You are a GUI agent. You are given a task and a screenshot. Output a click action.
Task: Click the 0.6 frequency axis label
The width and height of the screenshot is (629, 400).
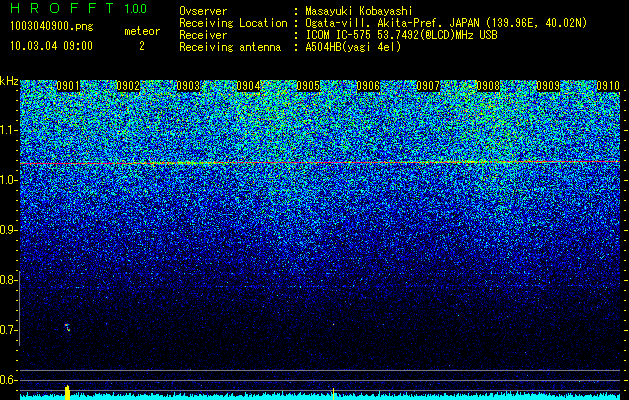coord(9,380)
